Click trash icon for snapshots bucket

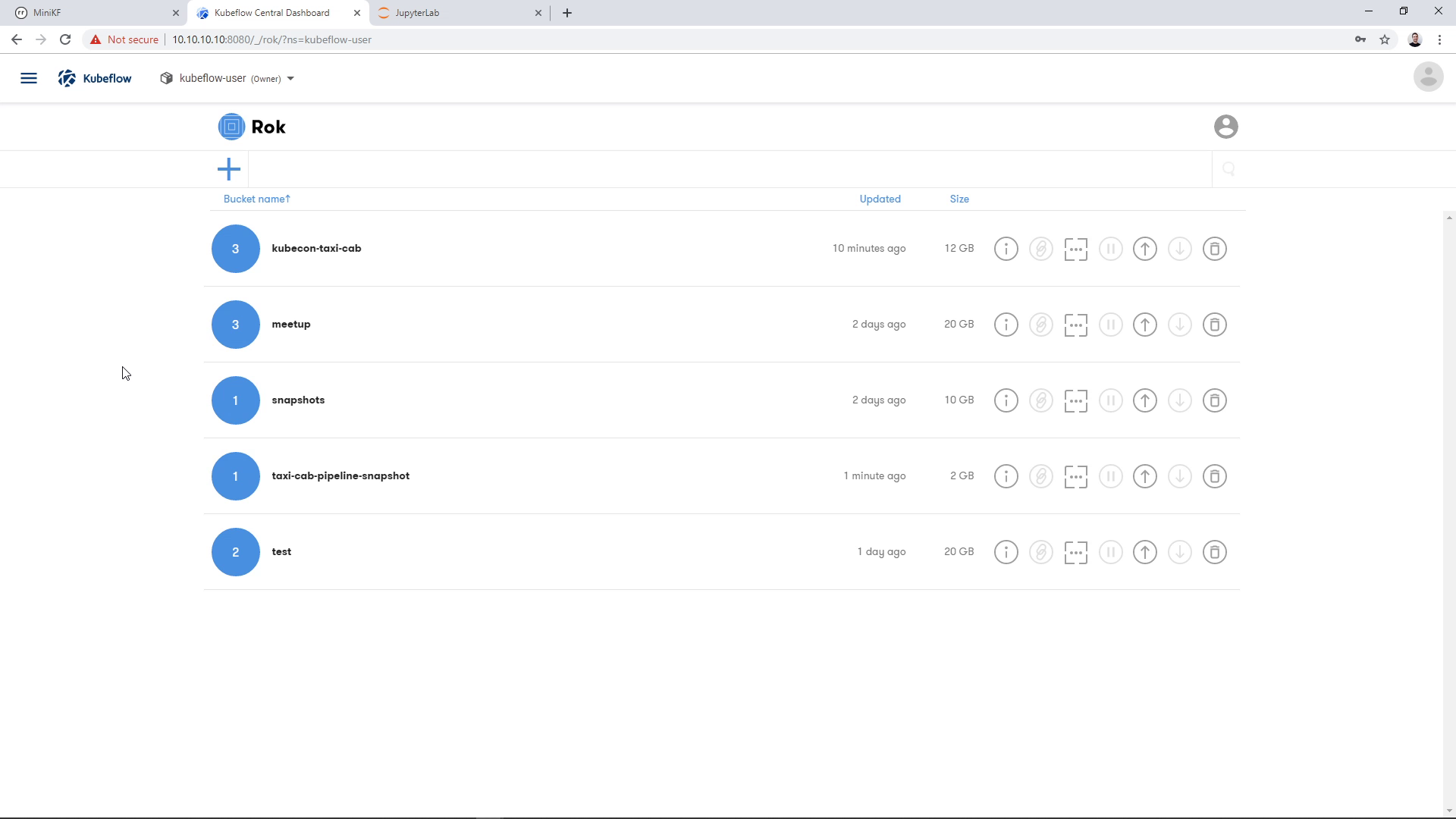(1215, 400)
